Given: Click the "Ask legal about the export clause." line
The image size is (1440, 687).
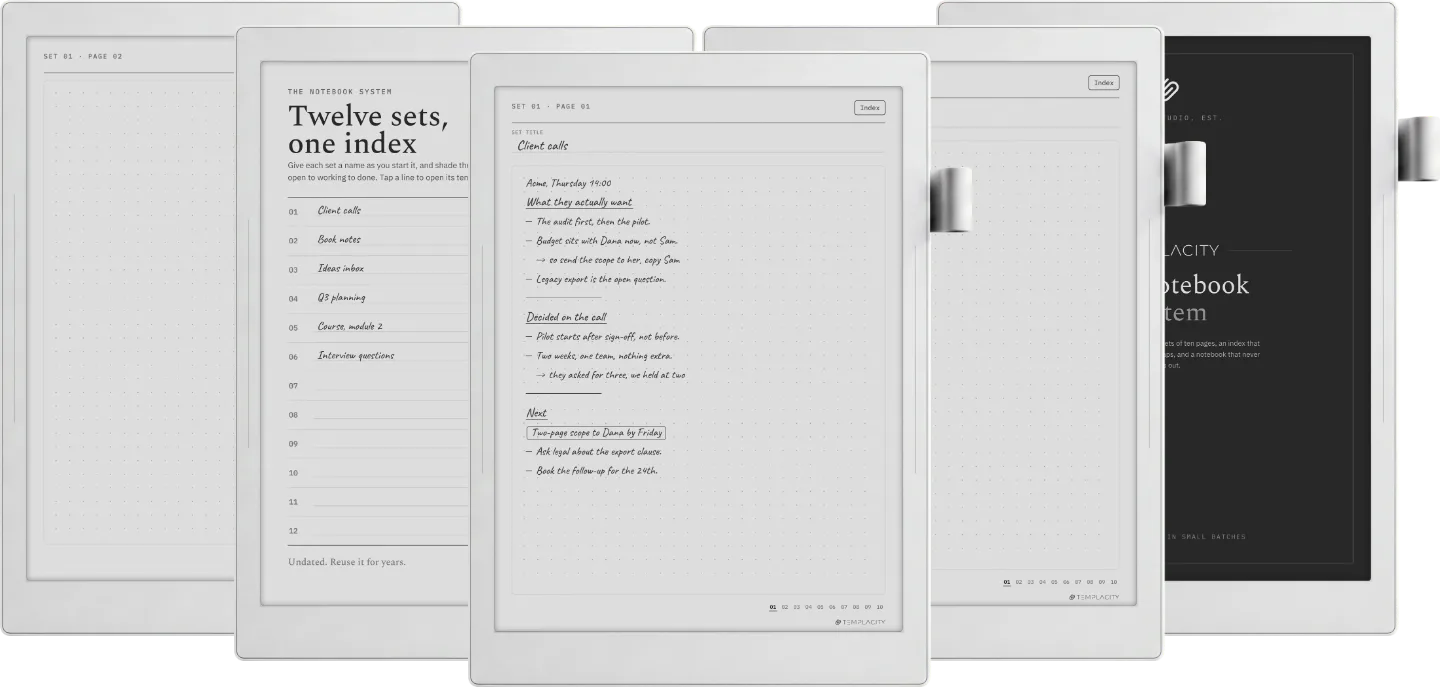Looking at the screenshot, I should click(594, 452).
